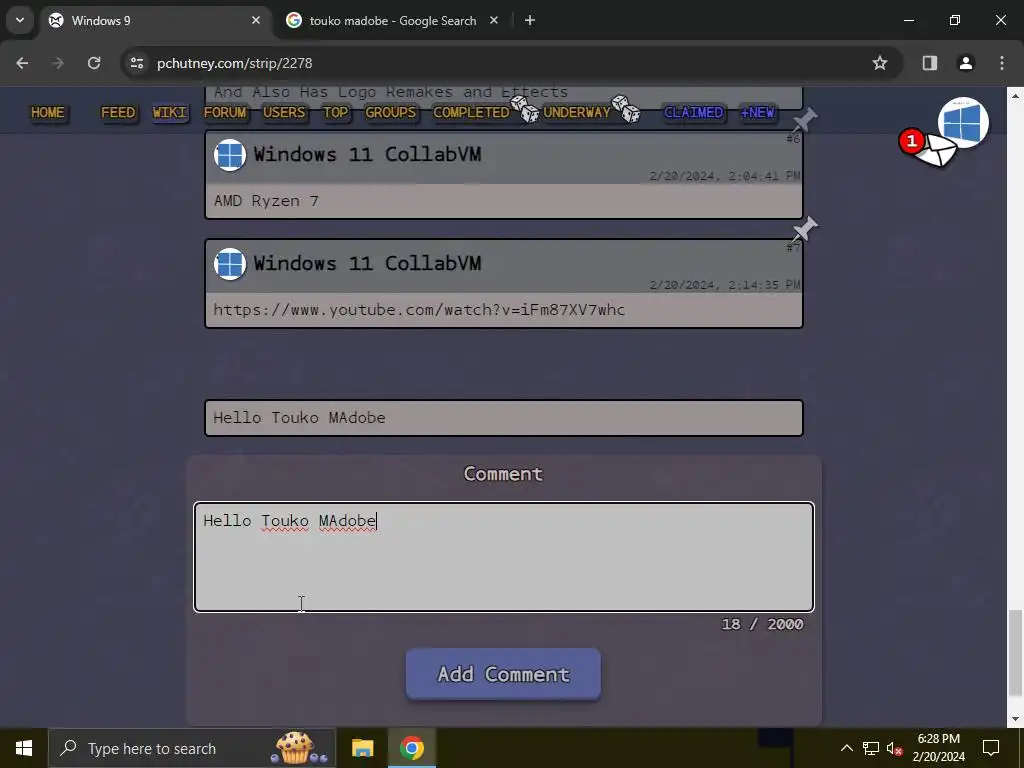Open the tab search chevron

click(x=20, y=20)
